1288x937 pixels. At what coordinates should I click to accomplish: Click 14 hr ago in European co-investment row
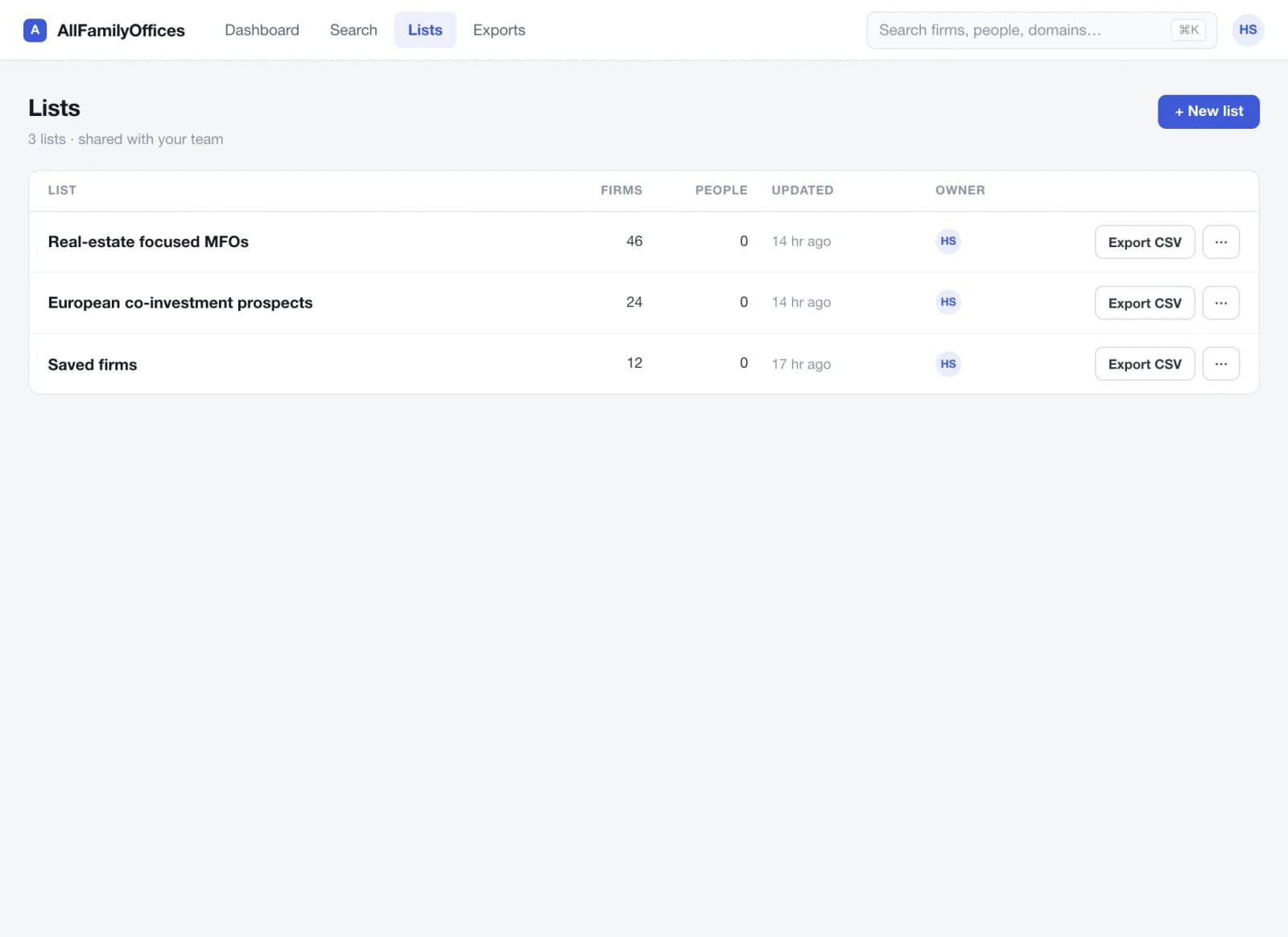point(801,302)
